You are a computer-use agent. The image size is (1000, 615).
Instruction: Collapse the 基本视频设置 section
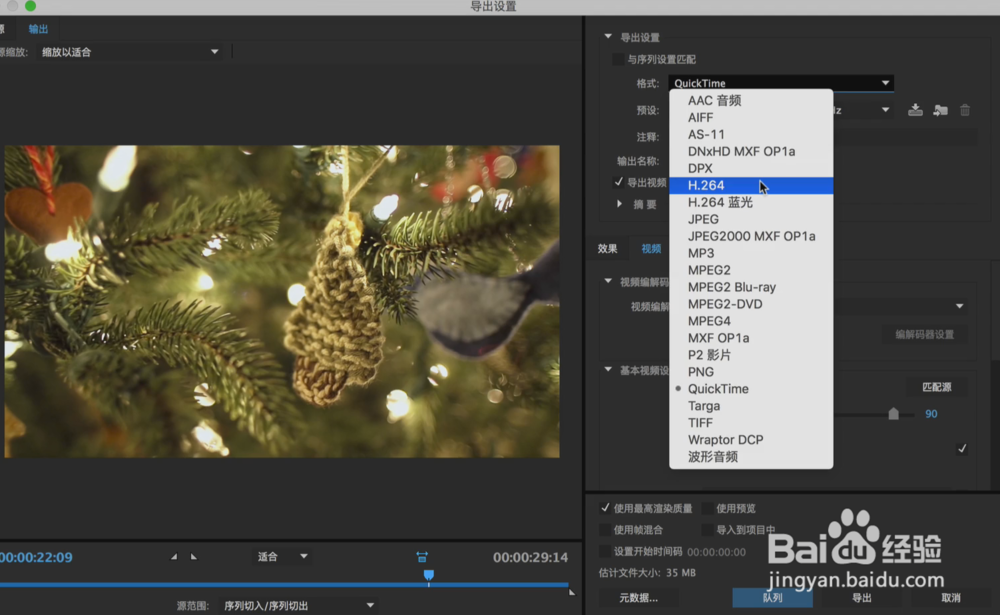(x=608, y=369)
